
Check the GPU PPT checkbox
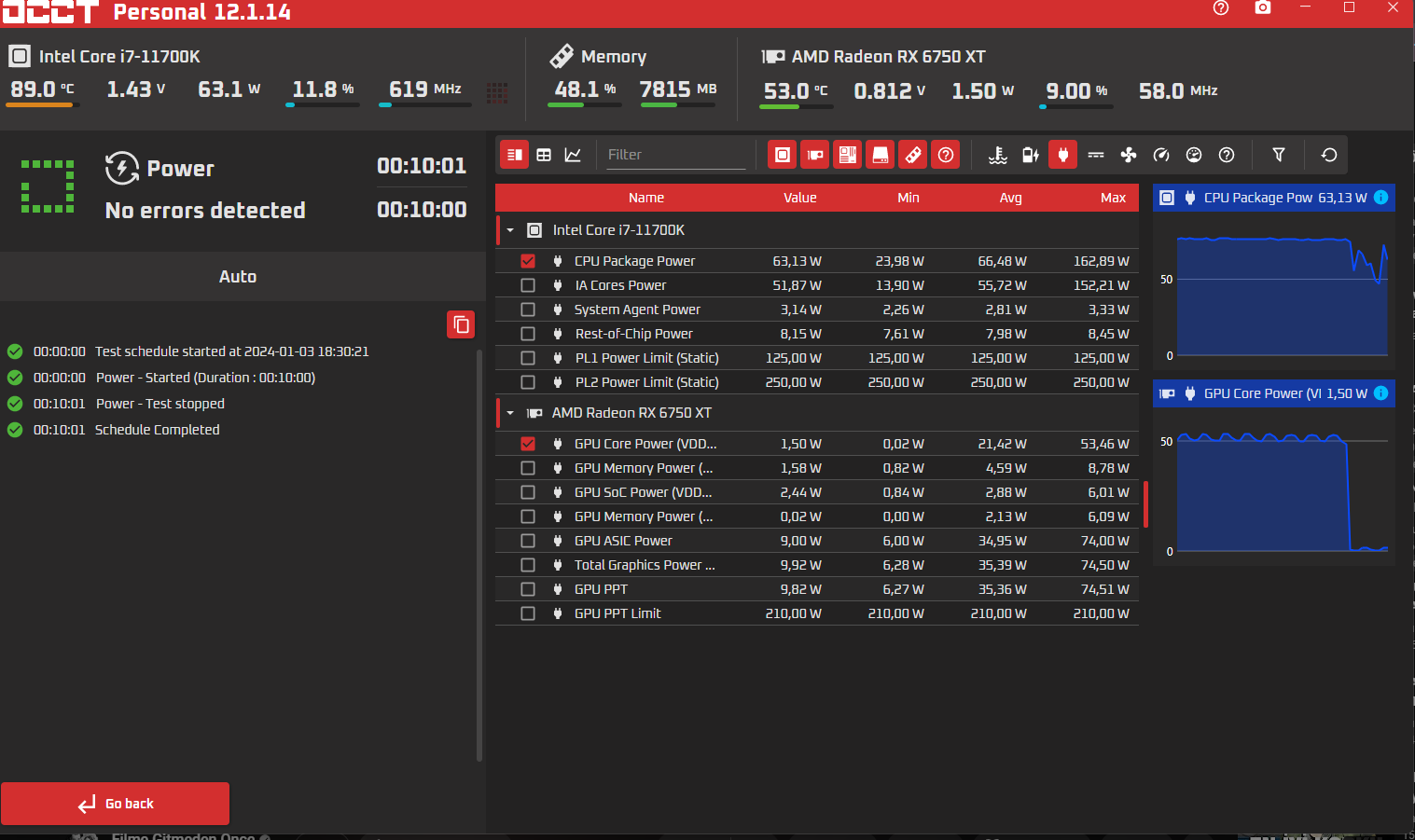[x=528, y=589]
